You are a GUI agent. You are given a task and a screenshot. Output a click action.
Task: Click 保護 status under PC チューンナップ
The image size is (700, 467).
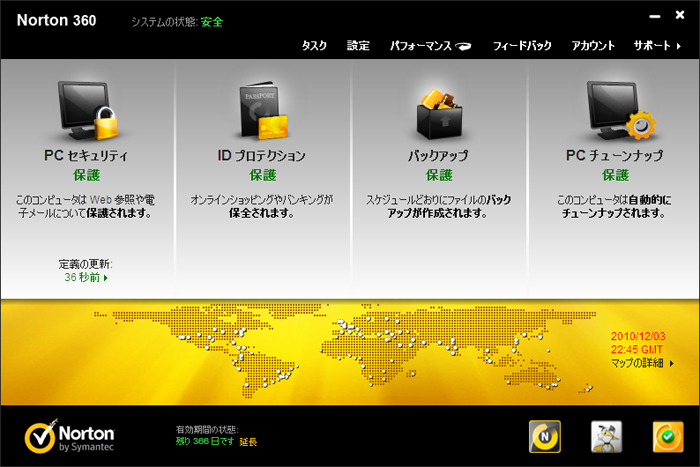616,175
